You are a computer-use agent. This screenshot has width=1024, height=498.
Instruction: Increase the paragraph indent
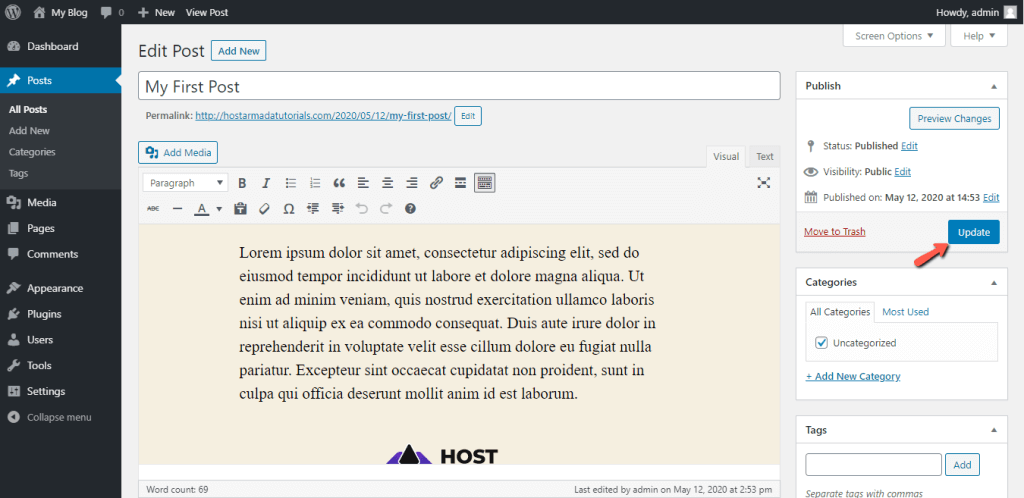tap(338, 209)
